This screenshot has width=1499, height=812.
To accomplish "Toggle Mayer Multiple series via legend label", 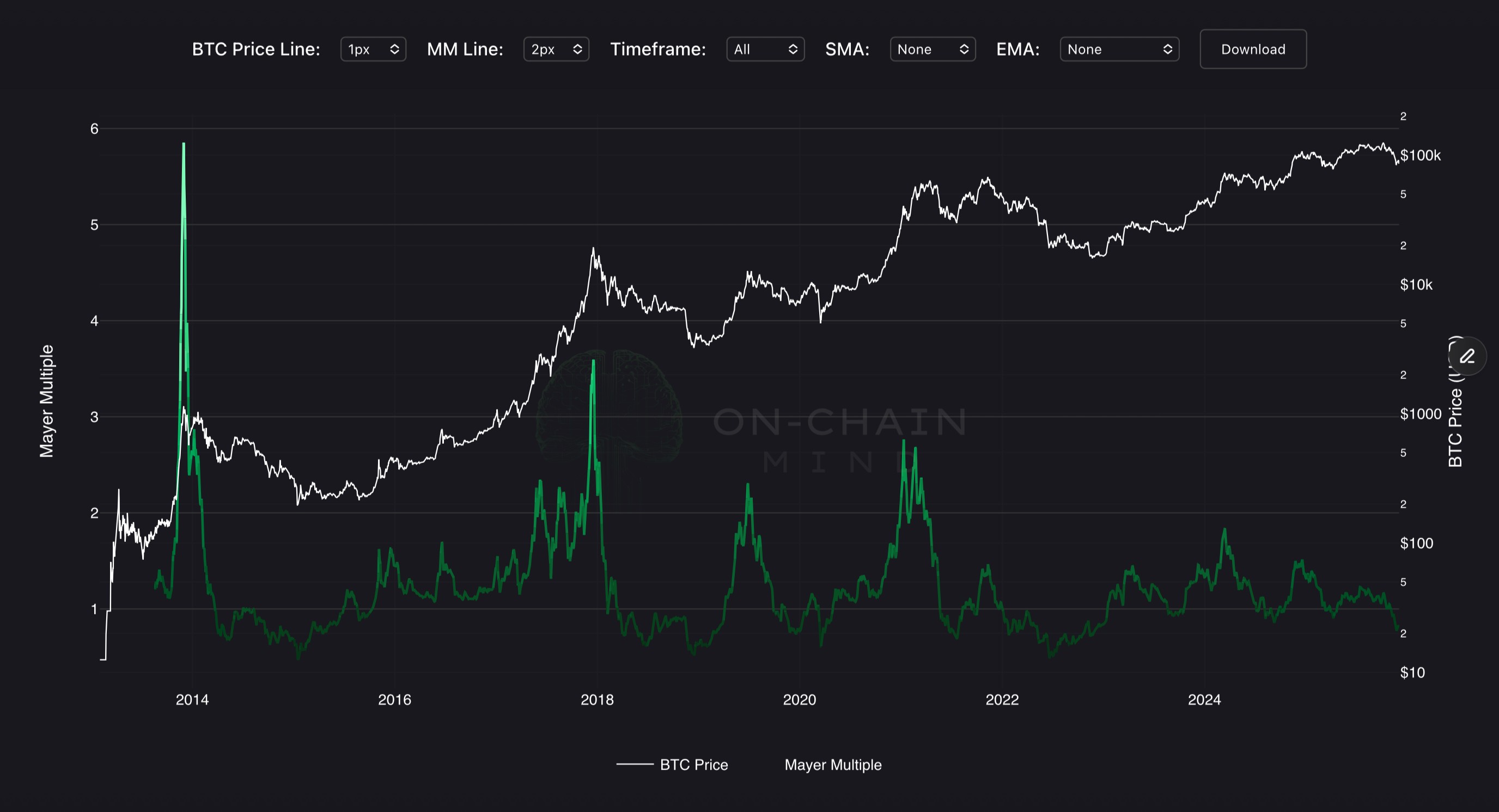I will click(832, 764).
